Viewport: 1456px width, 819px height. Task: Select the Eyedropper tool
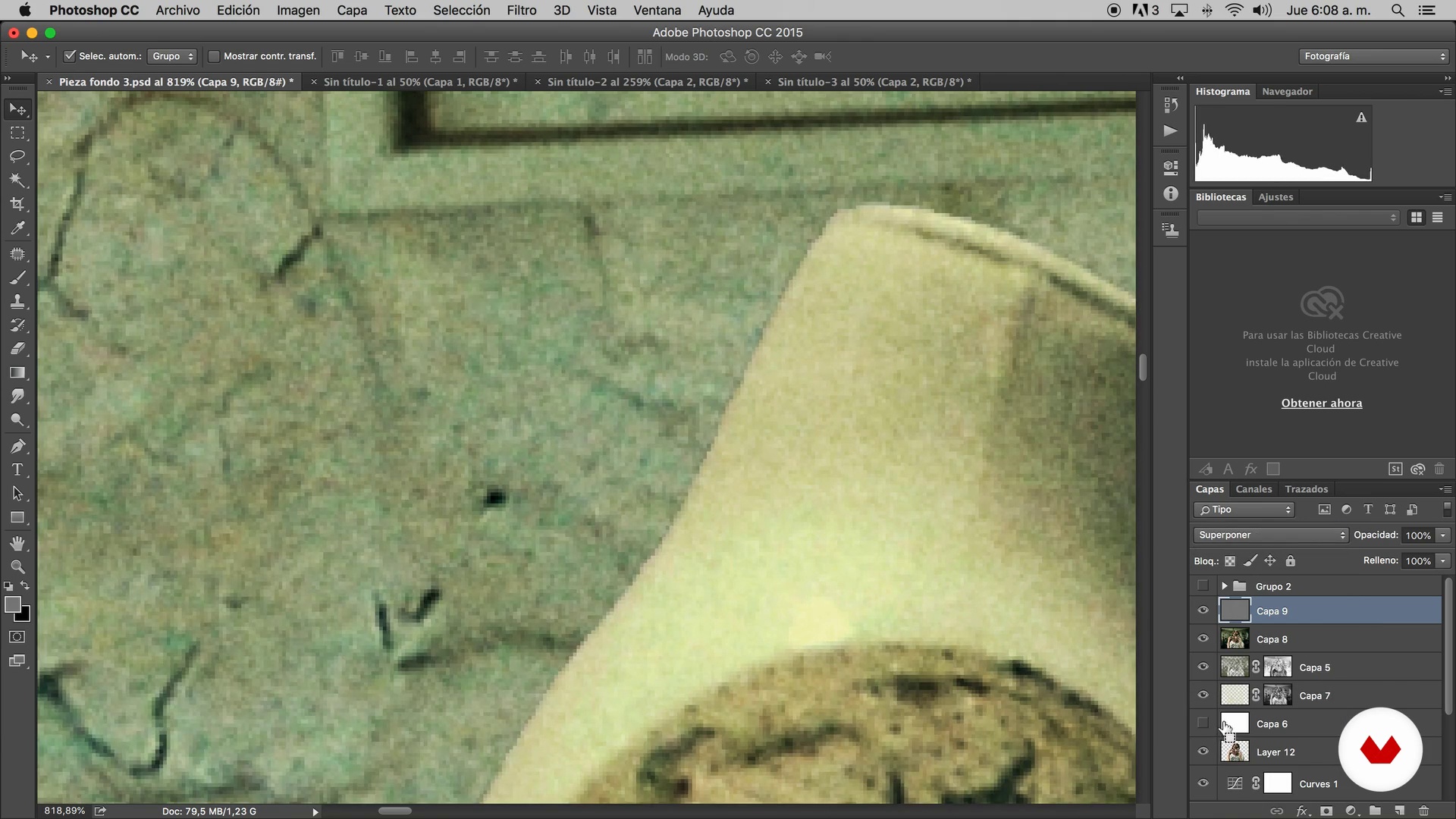click(17, 228)
